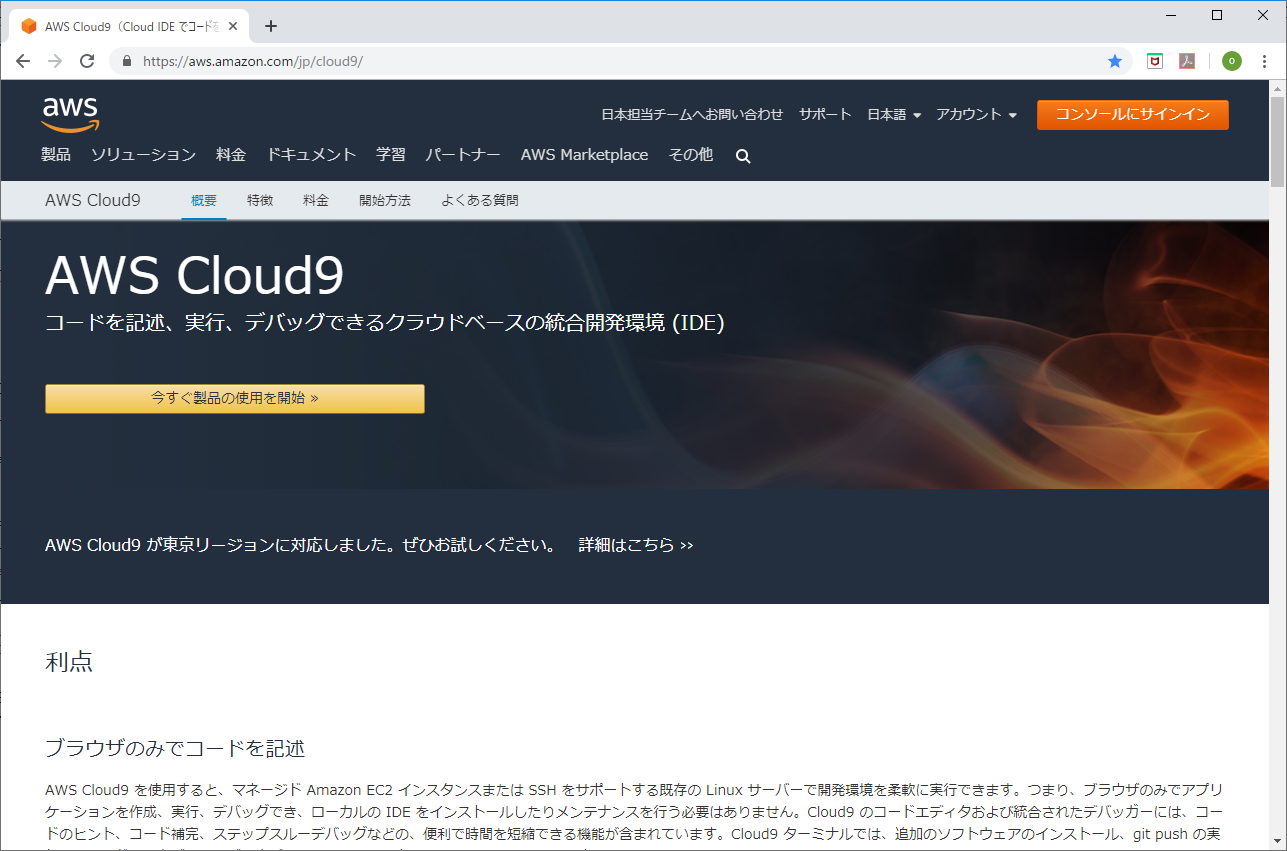Open the 学習 menu

(x=391, y=155)
